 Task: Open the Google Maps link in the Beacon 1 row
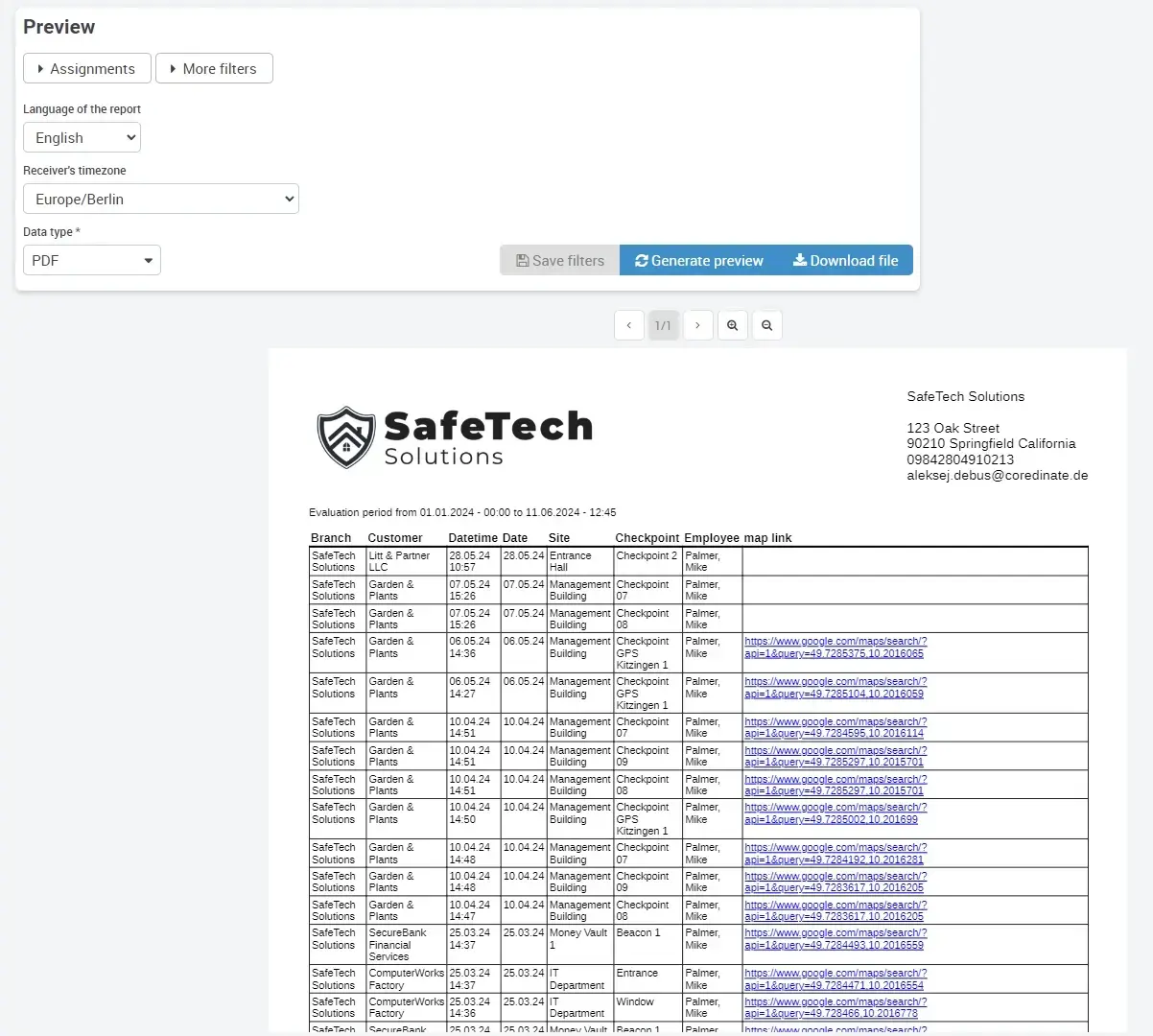835,938
